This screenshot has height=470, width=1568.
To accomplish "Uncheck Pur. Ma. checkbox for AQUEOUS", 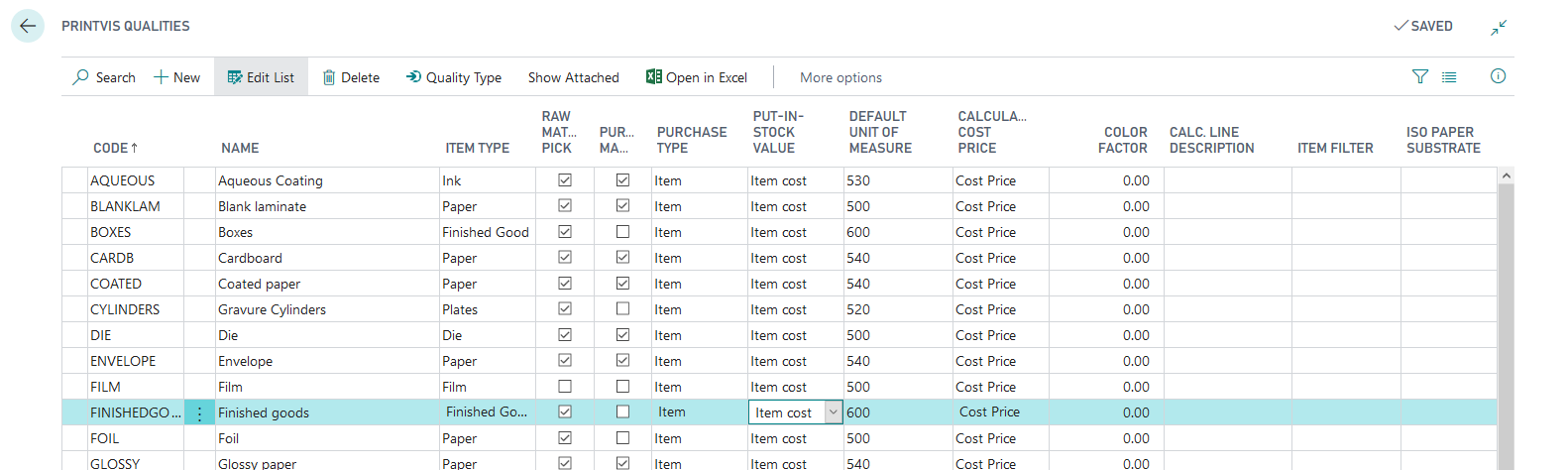I will [x=622, y=180].
